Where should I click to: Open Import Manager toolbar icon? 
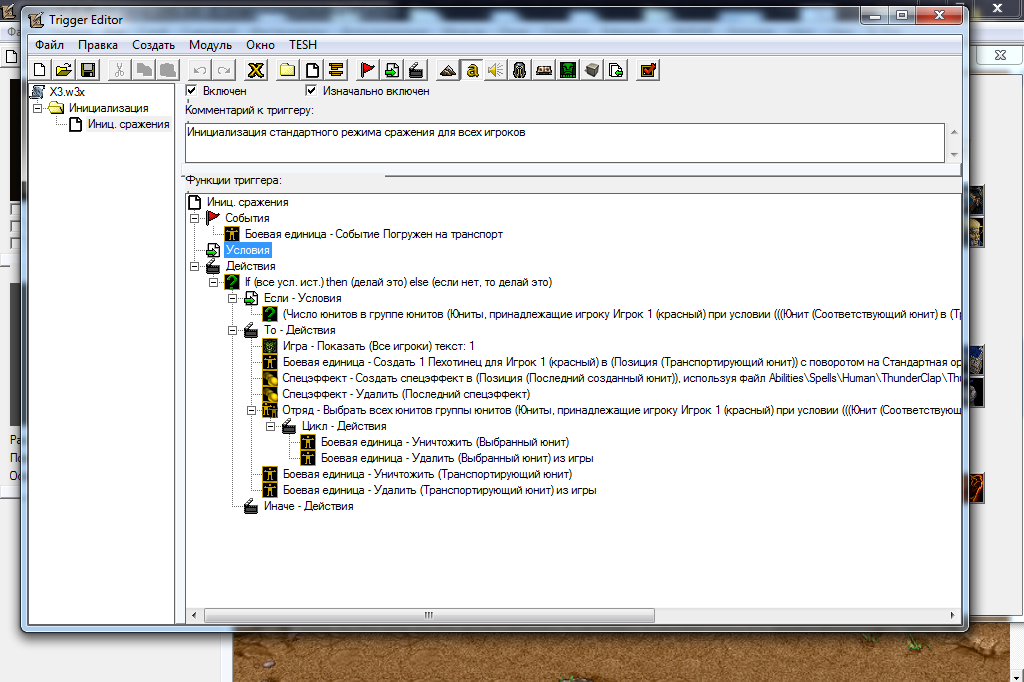tap(616, 70)
